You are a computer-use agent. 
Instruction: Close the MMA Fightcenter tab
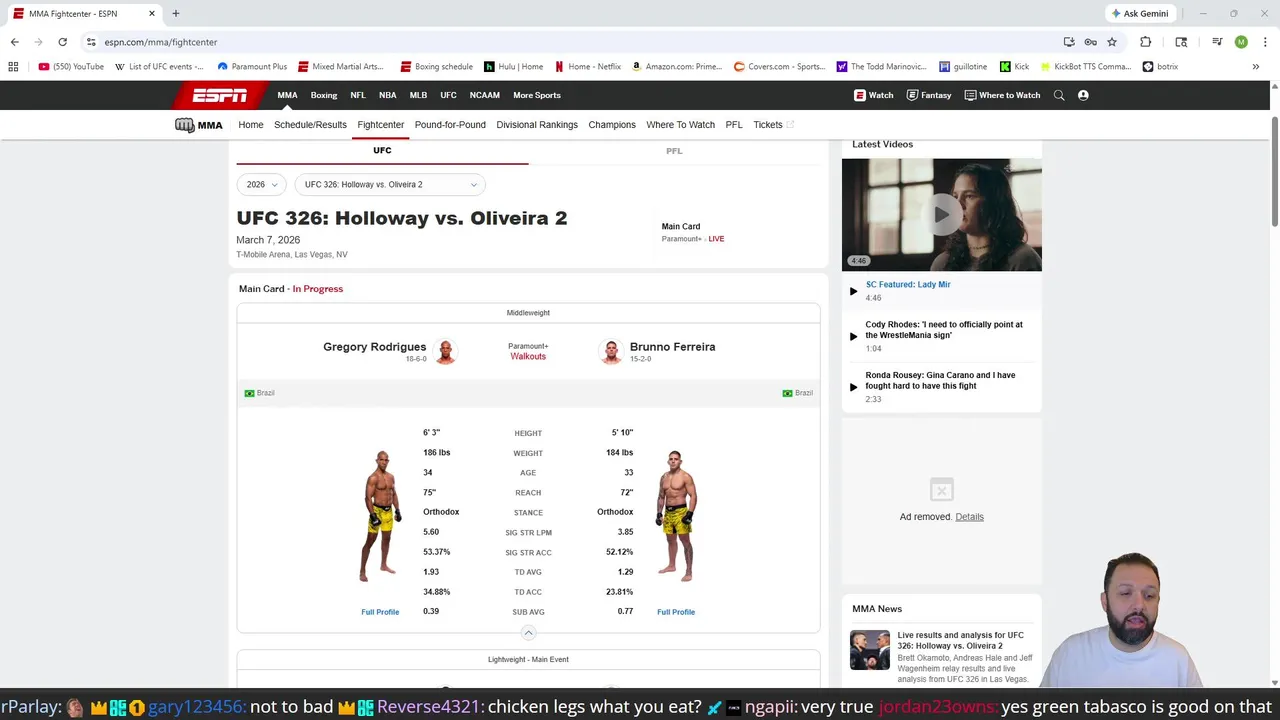pos(152,14)
